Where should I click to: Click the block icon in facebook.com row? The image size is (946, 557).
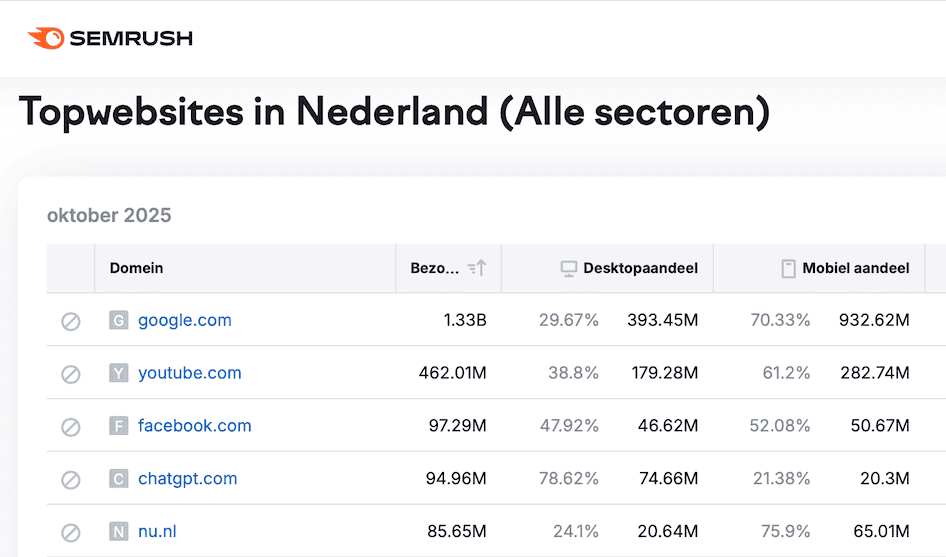pos(71,427)
